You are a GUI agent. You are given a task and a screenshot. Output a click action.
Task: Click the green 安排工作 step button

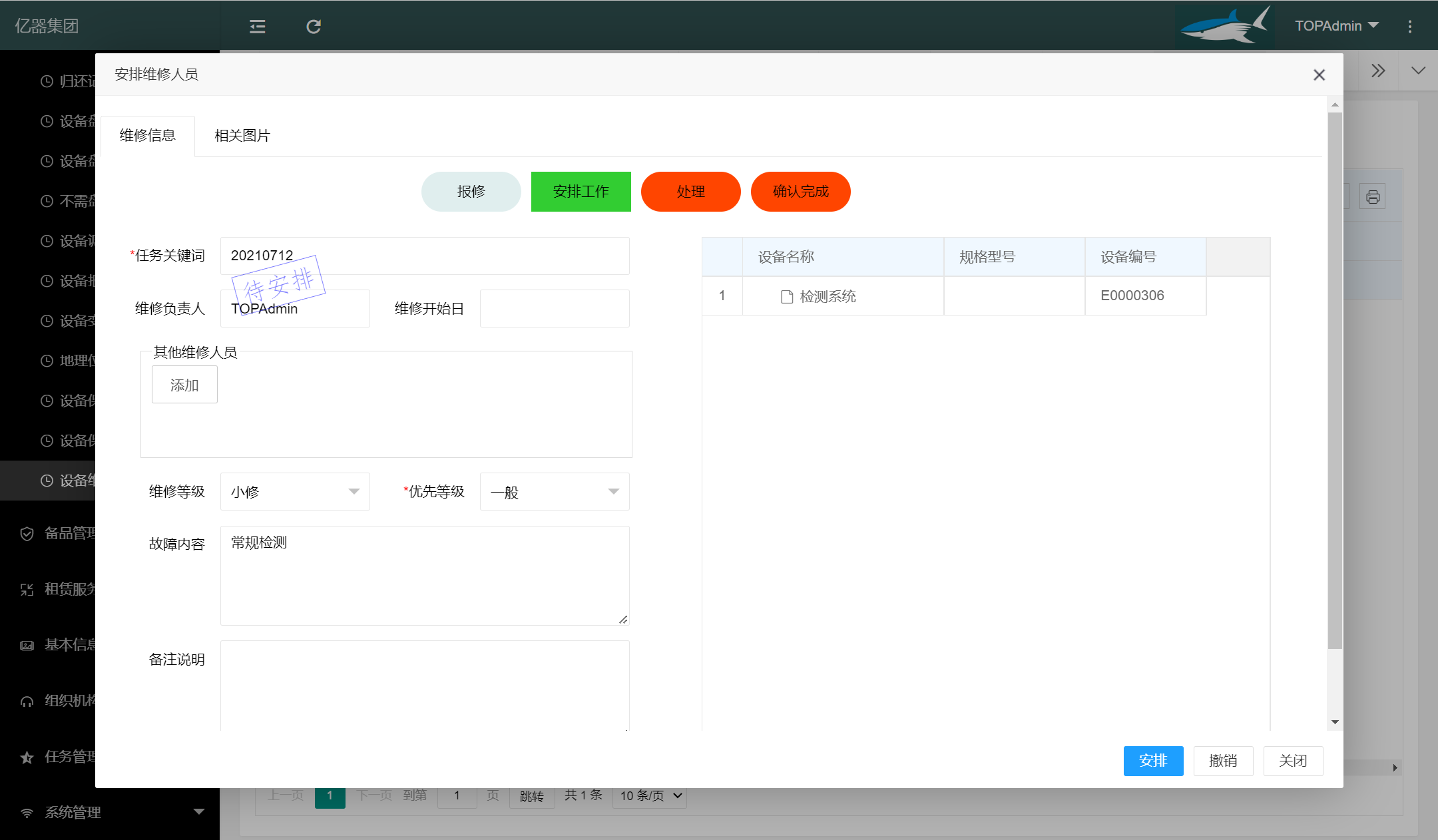point(581,192)
